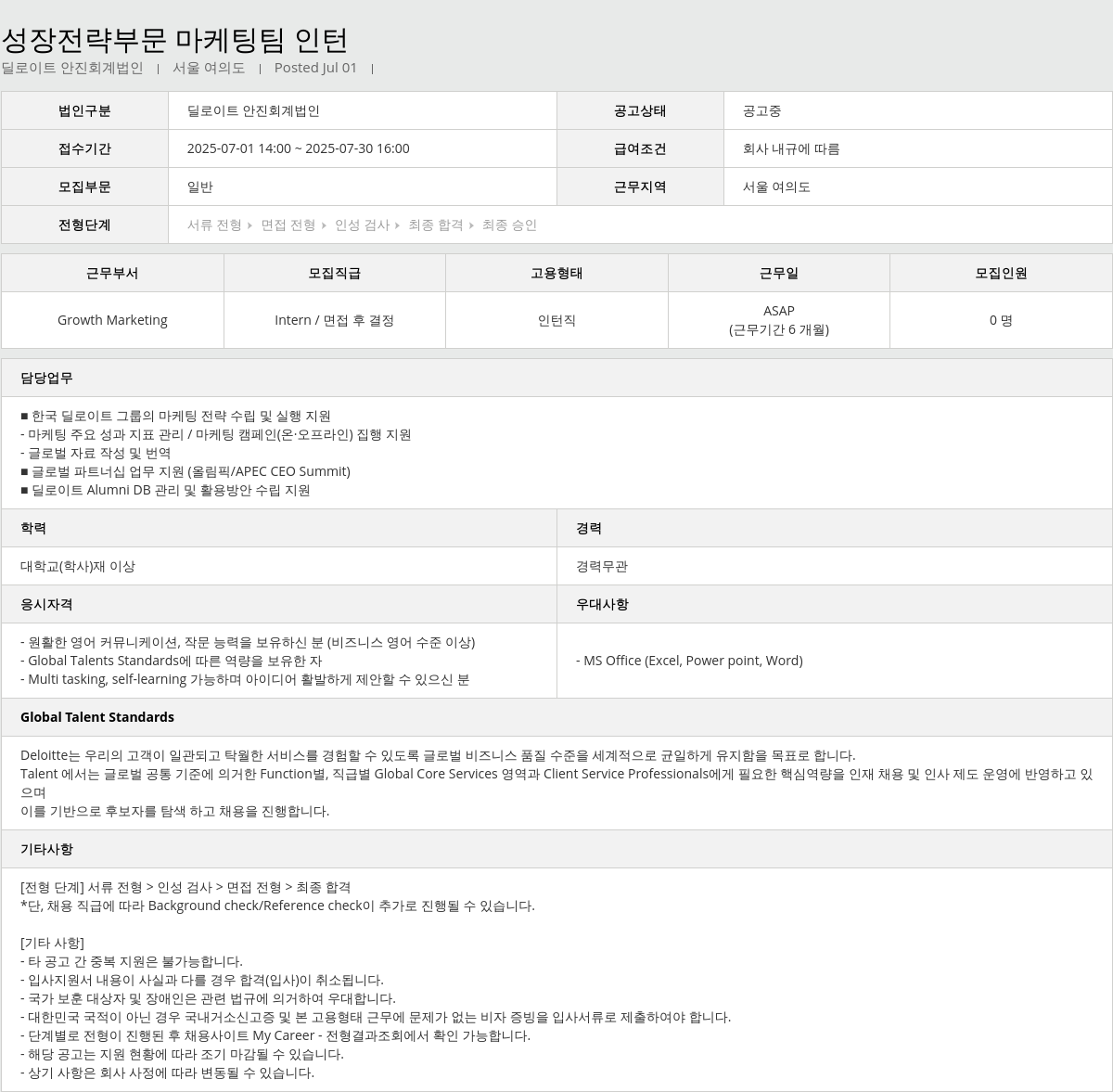Click the 인성 검사 step in 전형단계 row
The image size is (1113, 1092).
[x=362, y=225]
